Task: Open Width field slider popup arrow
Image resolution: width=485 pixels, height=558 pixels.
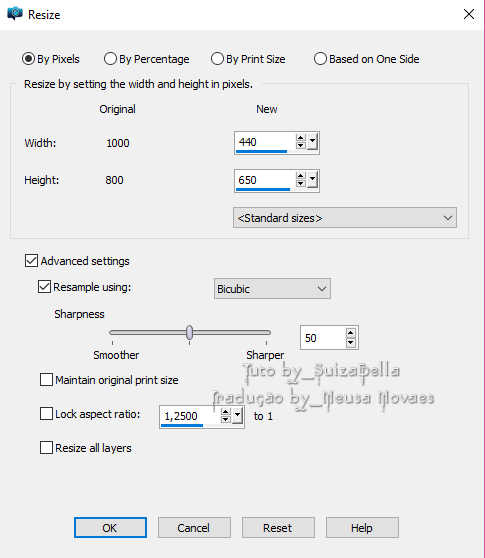Action: coord(312,142)
